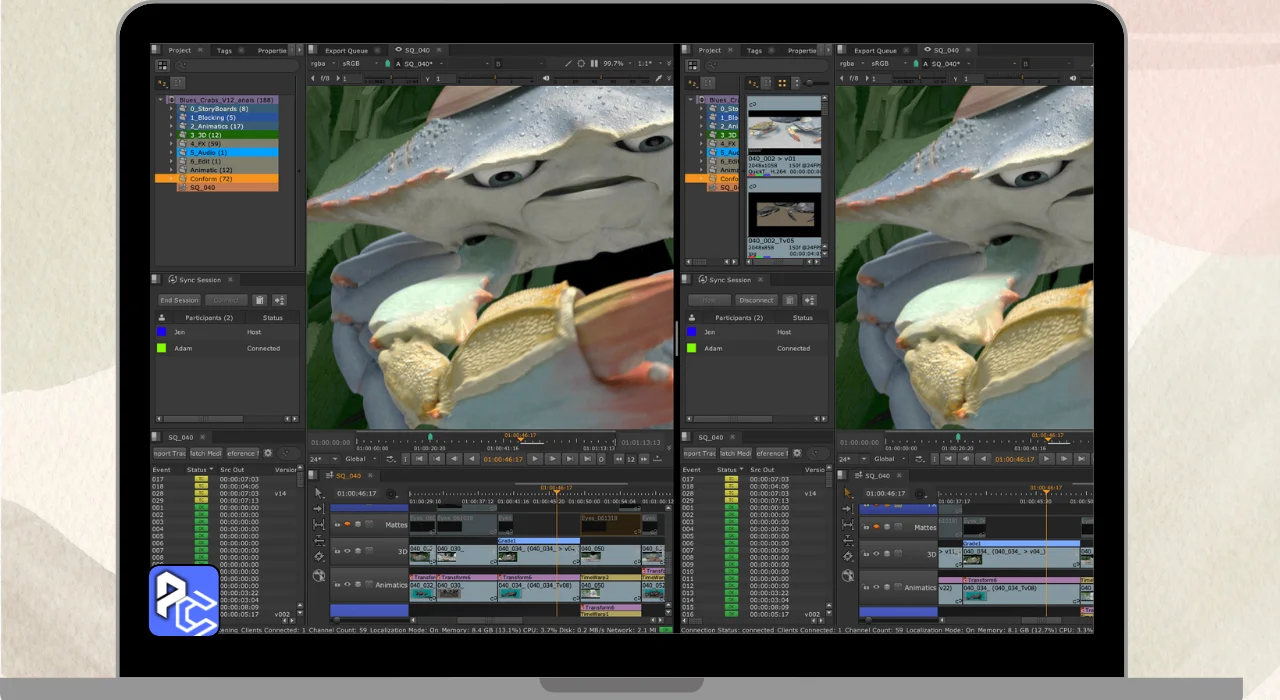Click the gear icon in left SQ_040 spreadsheet

coord(268,453)
